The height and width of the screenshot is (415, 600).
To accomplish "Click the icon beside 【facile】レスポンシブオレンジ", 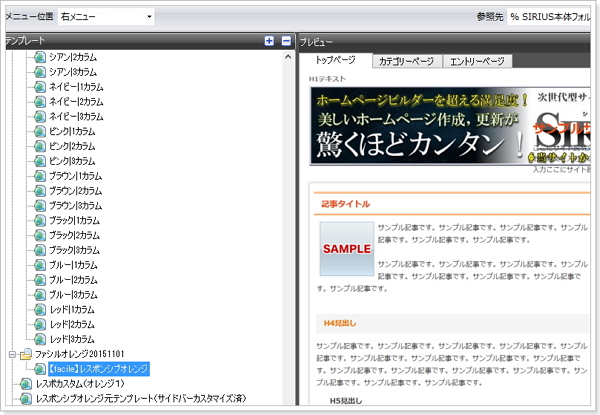I will coord(40,369).
